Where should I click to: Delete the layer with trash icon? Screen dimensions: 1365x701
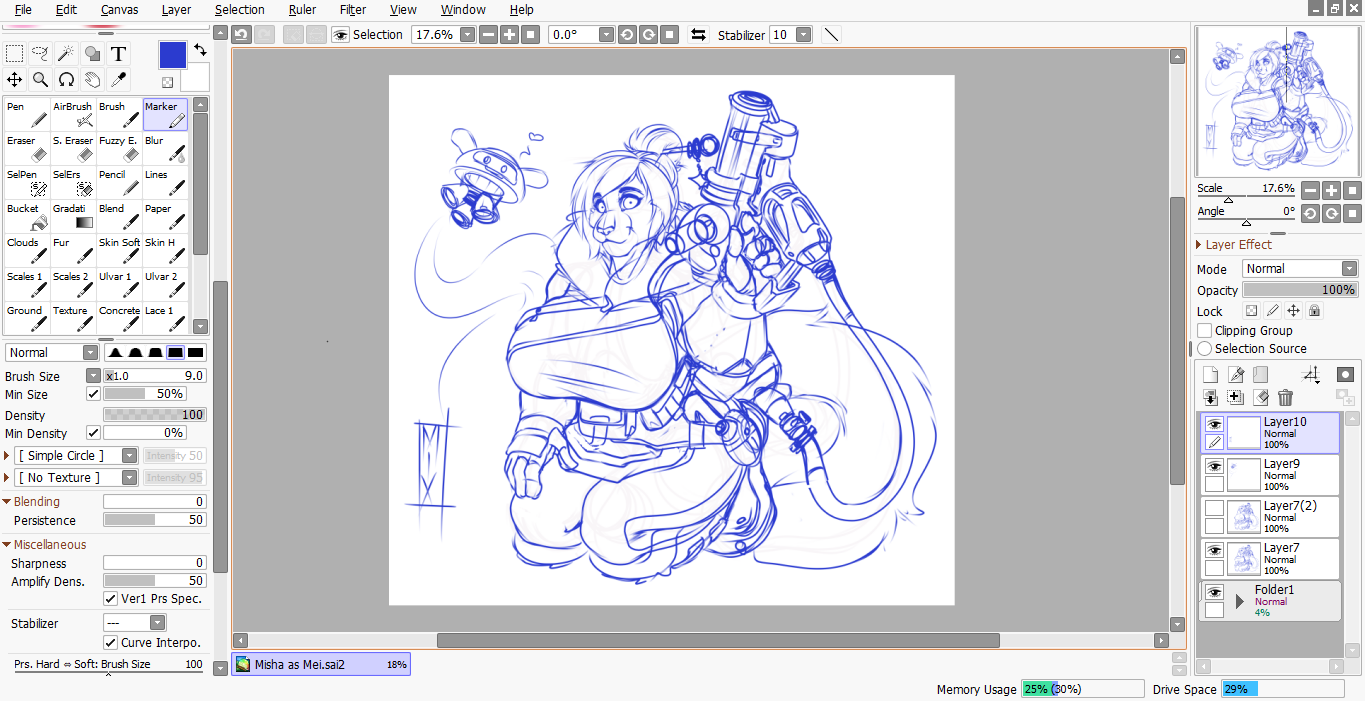(x=1286, y=397)
